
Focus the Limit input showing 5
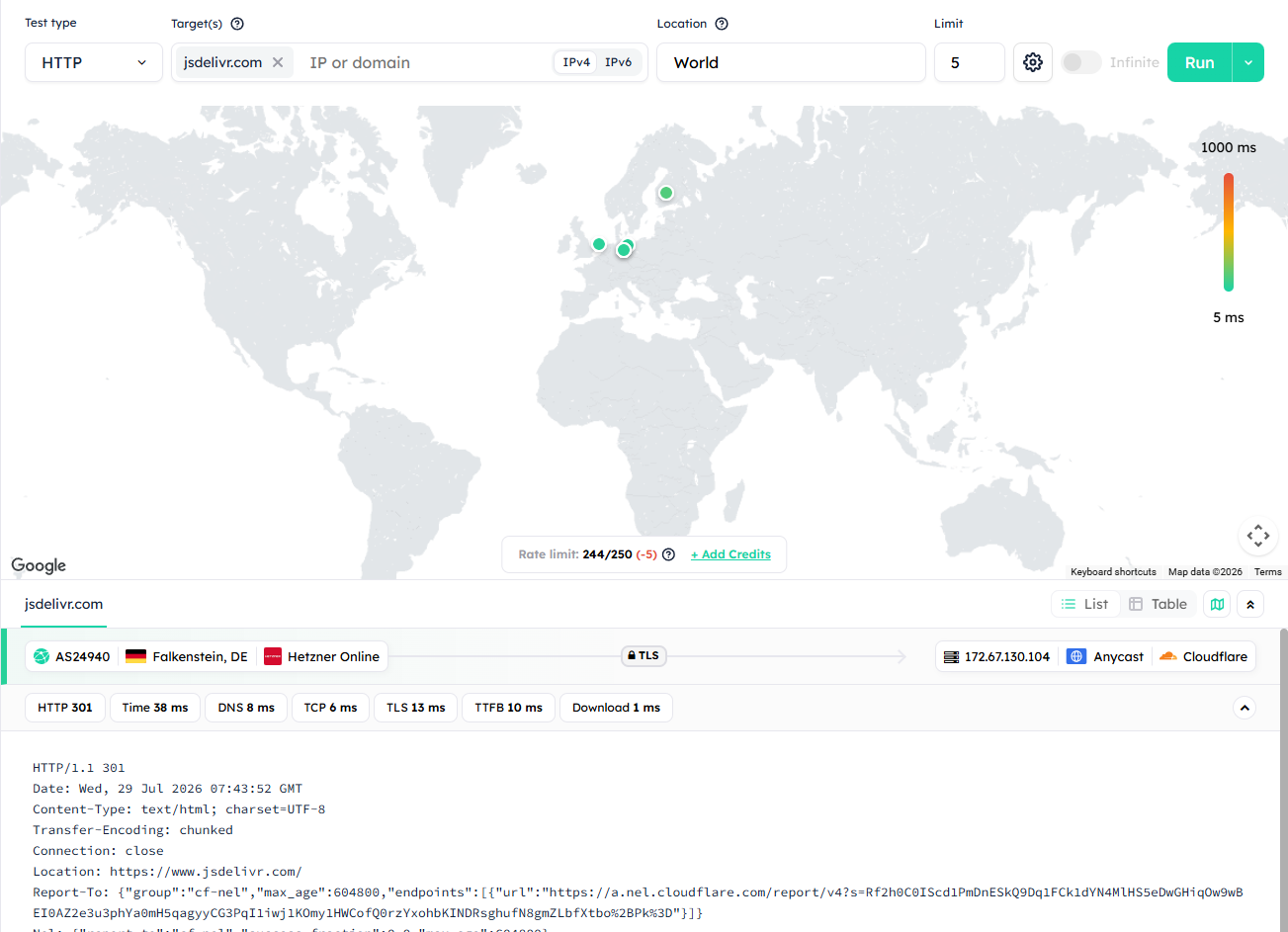[x=970, y=62]
